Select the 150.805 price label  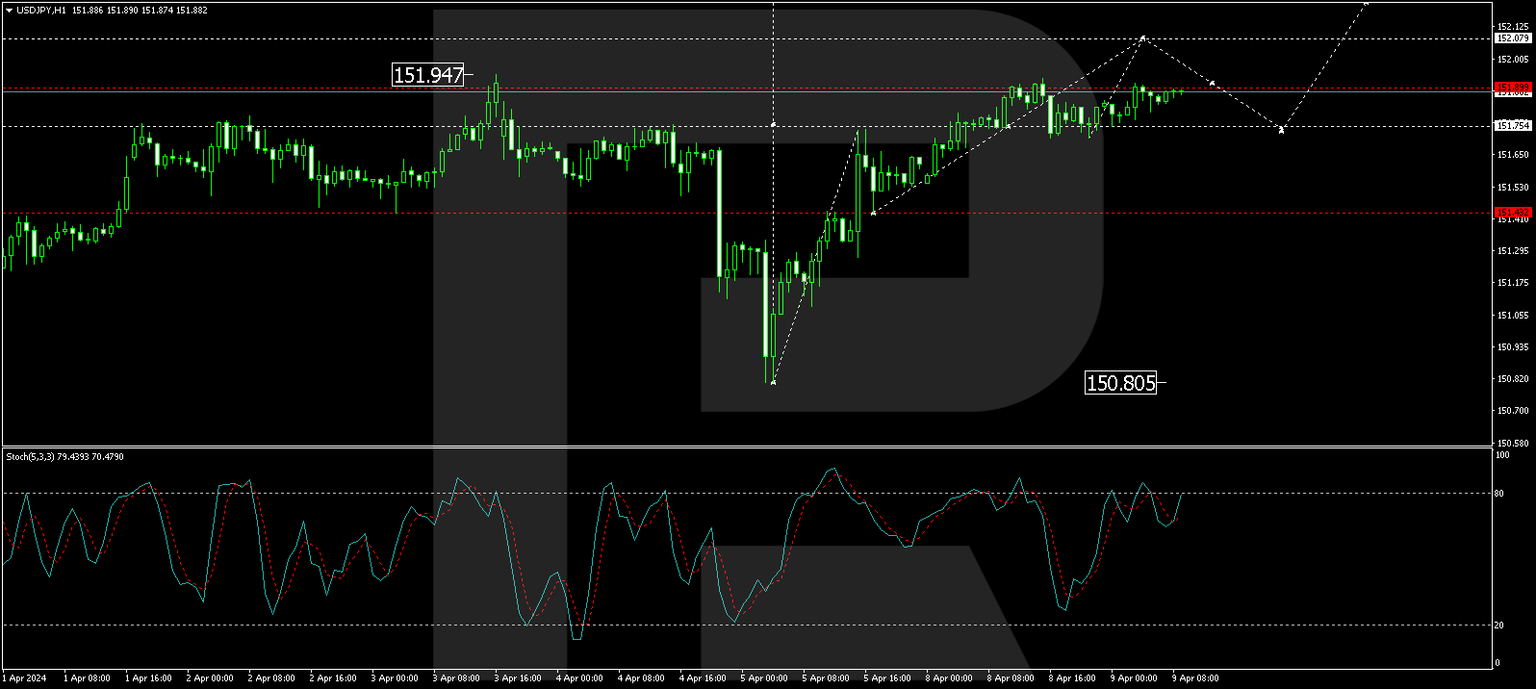click(1122, 384)
